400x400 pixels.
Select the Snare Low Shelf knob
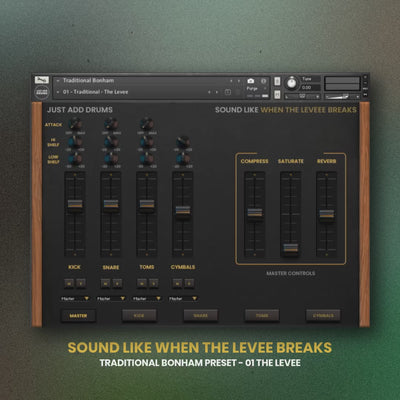[x=111, y=159]
